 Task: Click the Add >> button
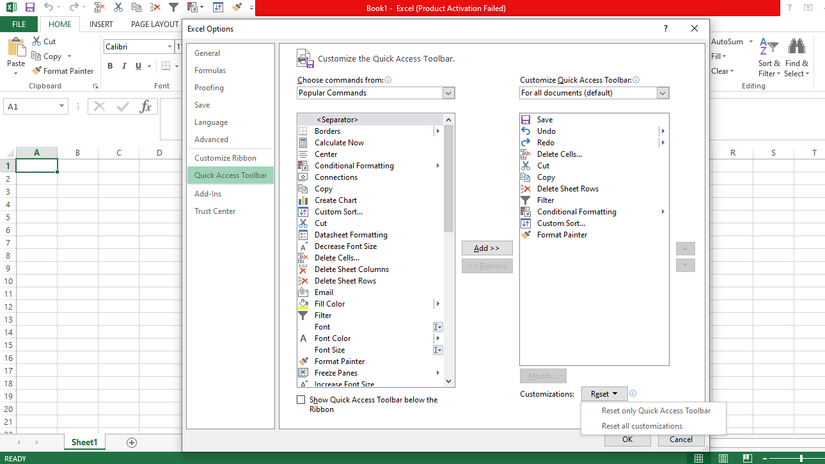(487, 248)
